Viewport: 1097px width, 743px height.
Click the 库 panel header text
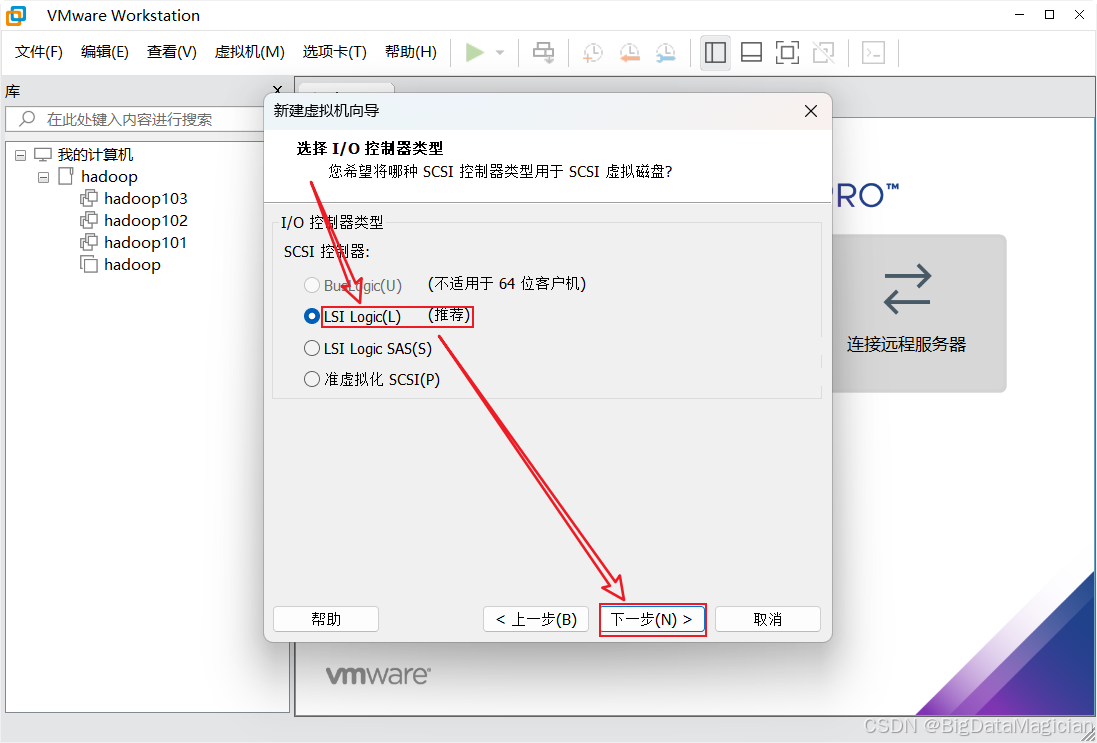[x=13, y=91]
